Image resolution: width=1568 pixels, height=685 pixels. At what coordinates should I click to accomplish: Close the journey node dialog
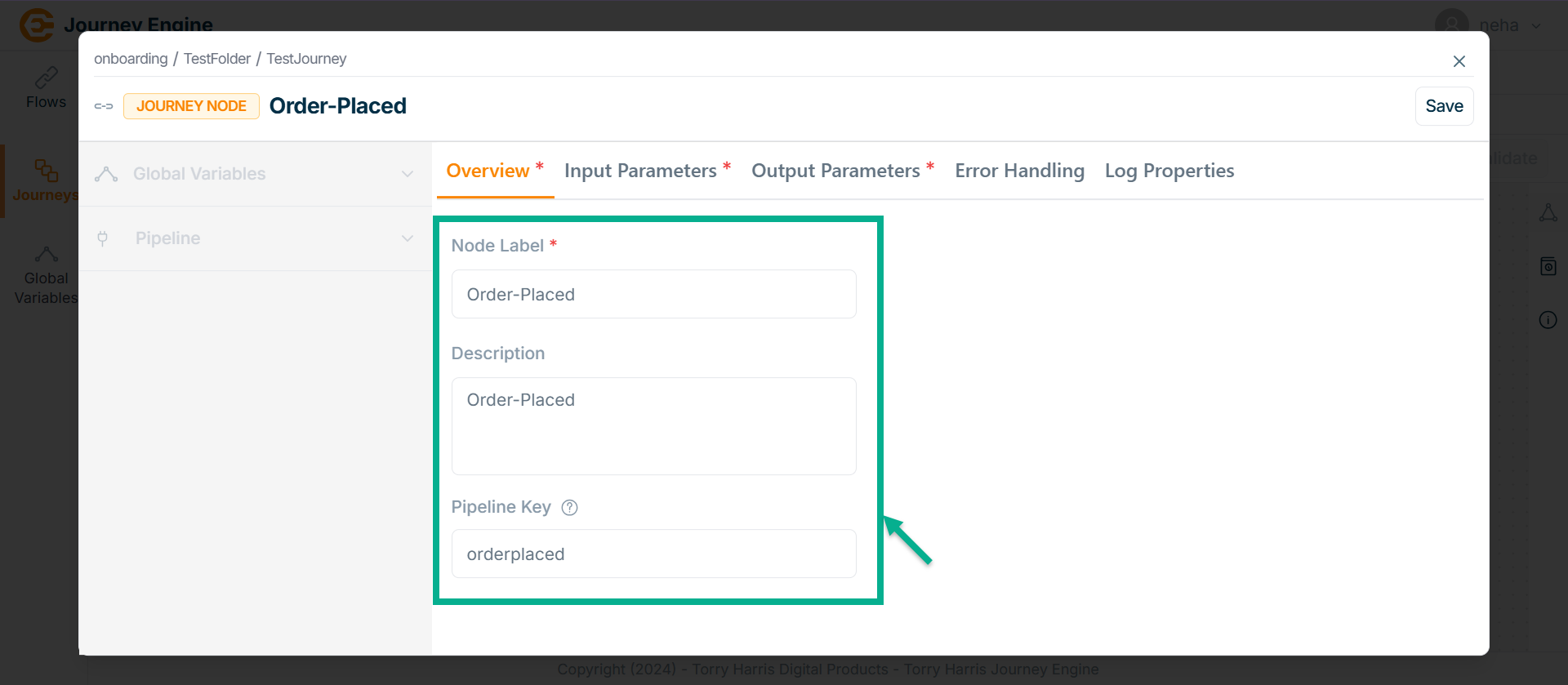pos(1459,61)
